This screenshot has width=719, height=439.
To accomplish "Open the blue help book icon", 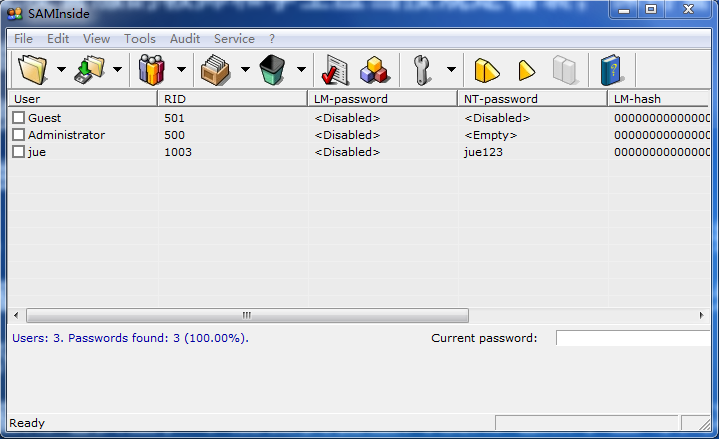I will click(x=612, y=70).
